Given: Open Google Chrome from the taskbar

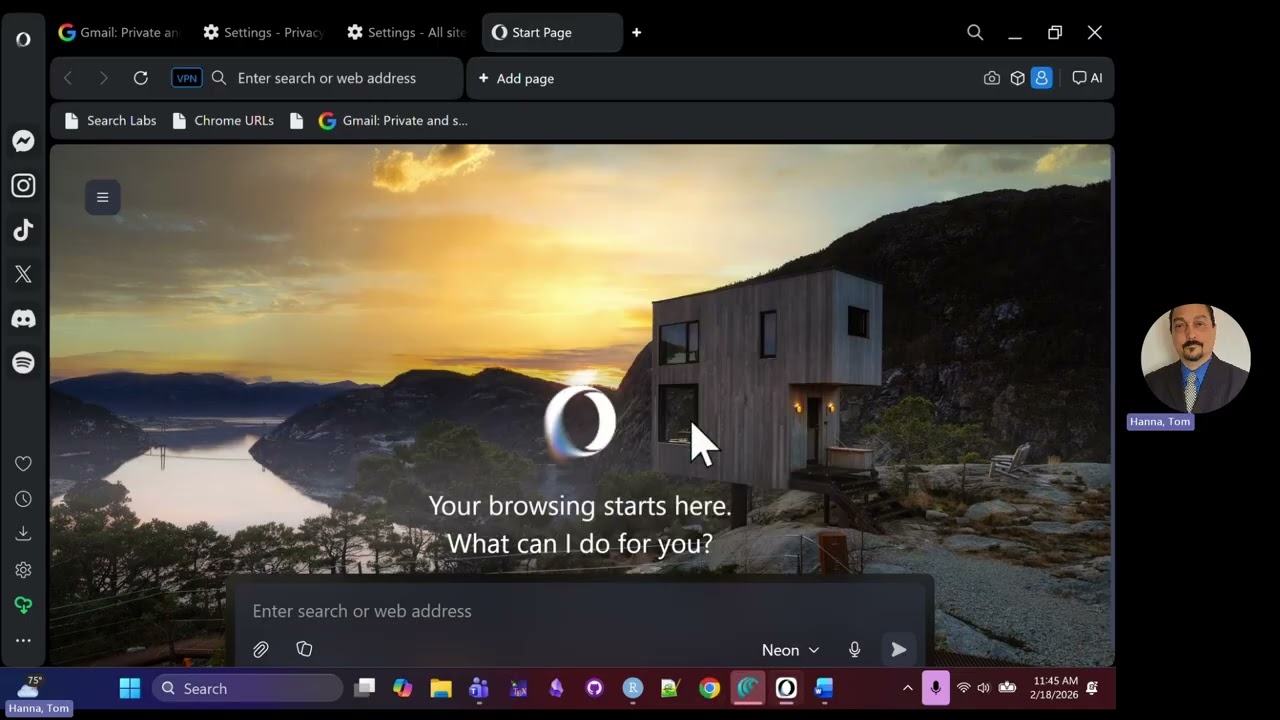Looking at the screenshot, I should (x=709, y=688).
